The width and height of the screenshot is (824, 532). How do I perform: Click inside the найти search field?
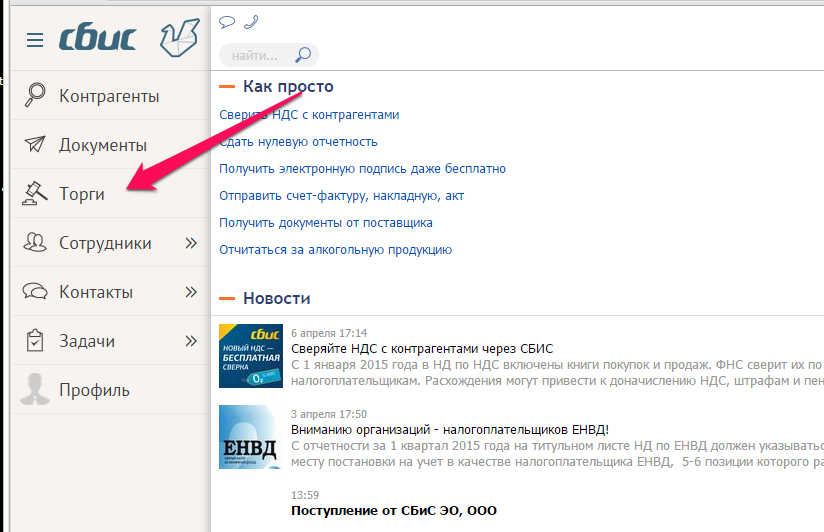[x=255, y=55]
